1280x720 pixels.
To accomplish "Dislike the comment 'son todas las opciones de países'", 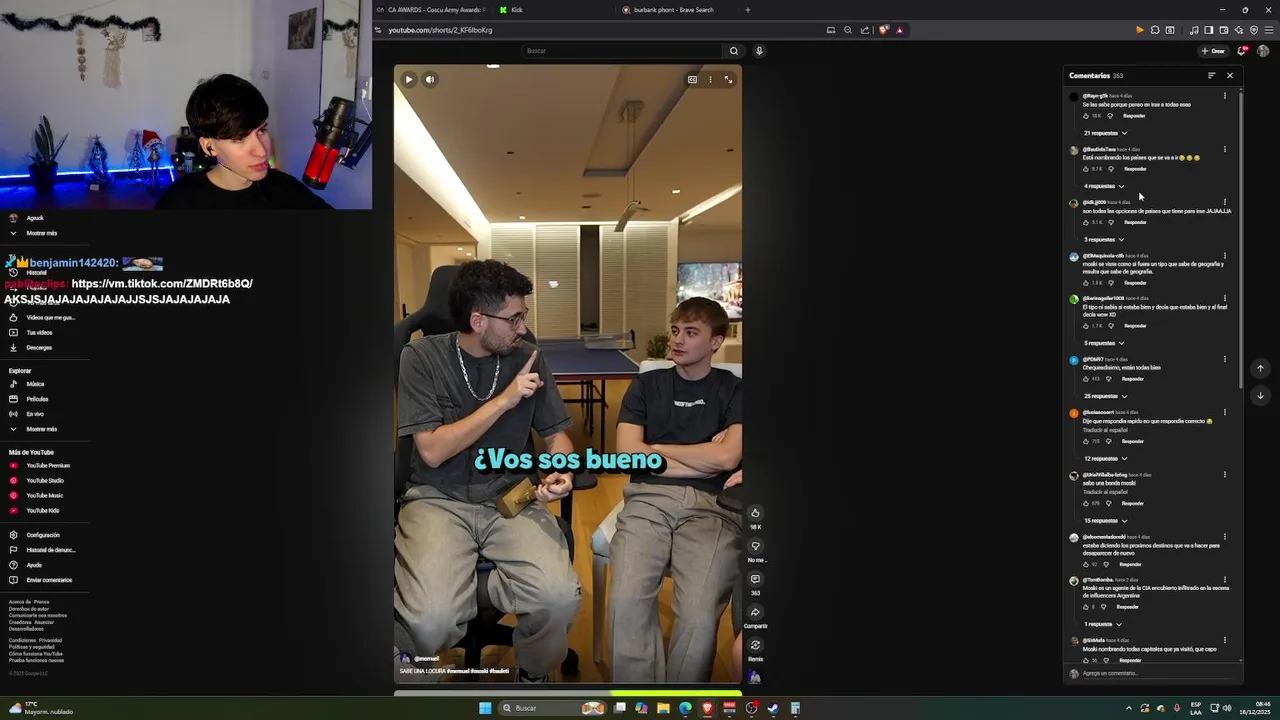I will pyautogui.click(x=1110, y=222).
